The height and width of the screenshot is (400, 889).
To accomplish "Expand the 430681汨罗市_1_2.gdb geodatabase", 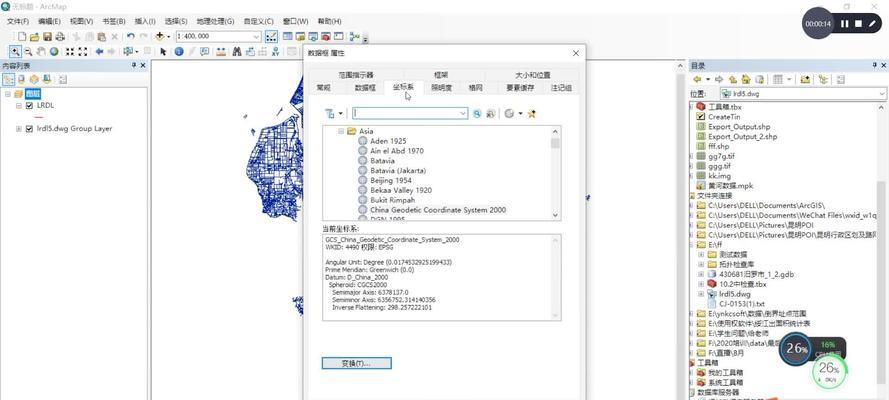I will point(701,274).
